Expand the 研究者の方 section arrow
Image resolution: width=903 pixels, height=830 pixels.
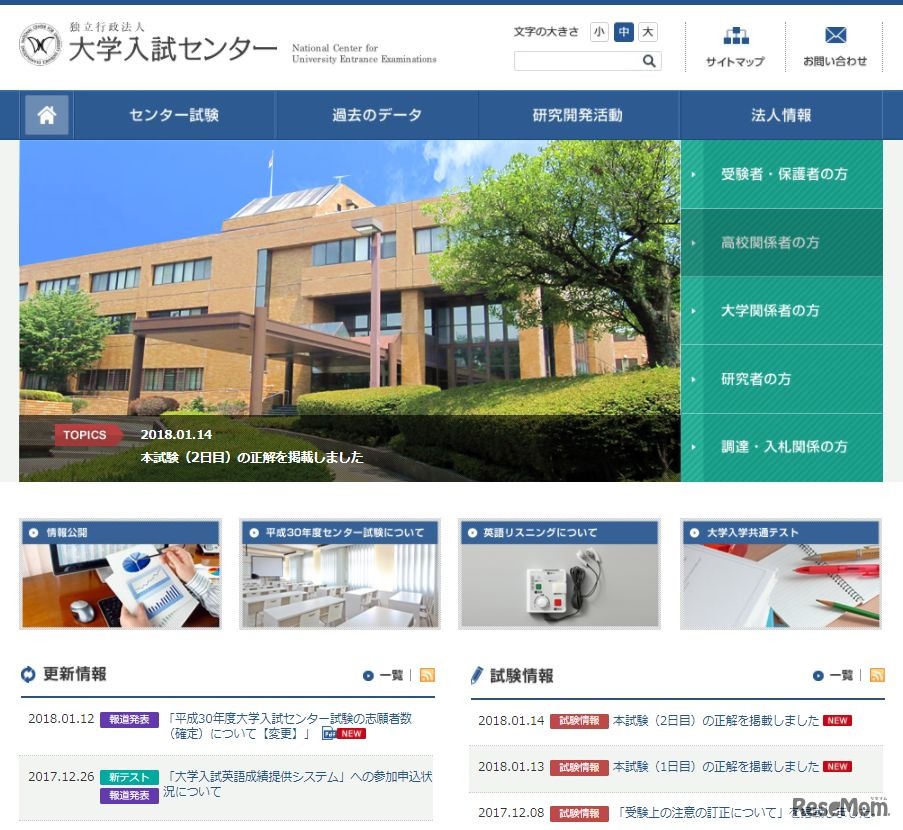pyautogui.click(x=695, y=380)
